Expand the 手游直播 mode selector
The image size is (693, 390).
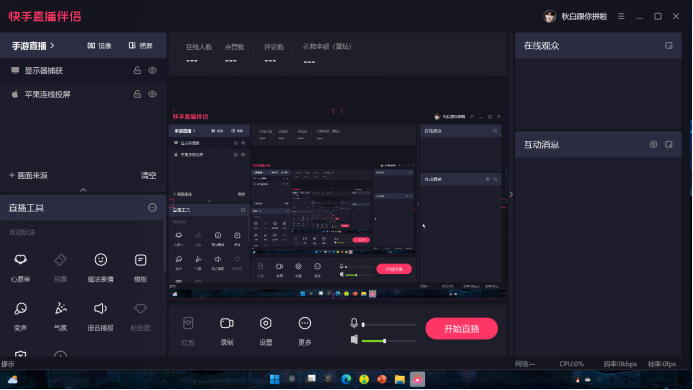33,46
